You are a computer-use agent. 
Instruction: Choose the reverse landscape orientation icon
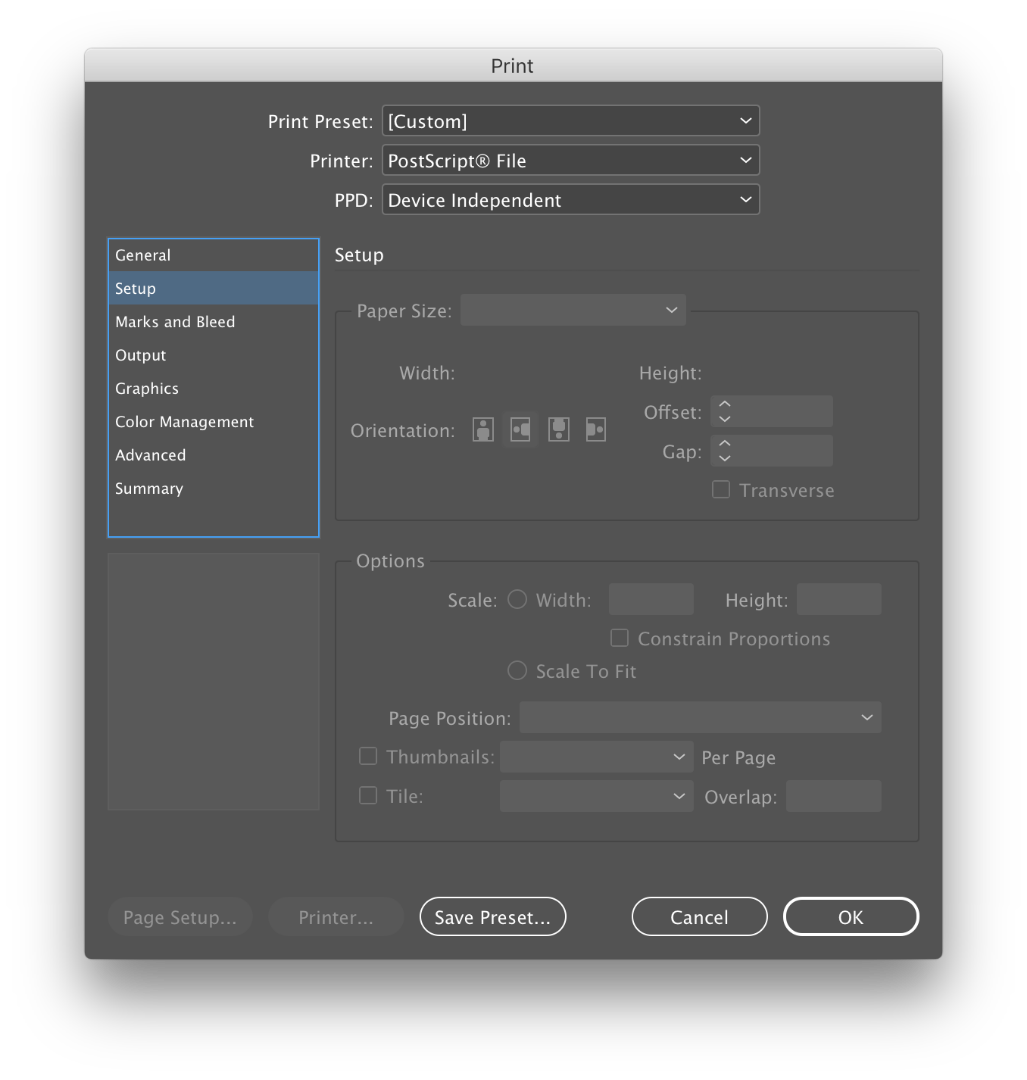(x=596, y=430)
